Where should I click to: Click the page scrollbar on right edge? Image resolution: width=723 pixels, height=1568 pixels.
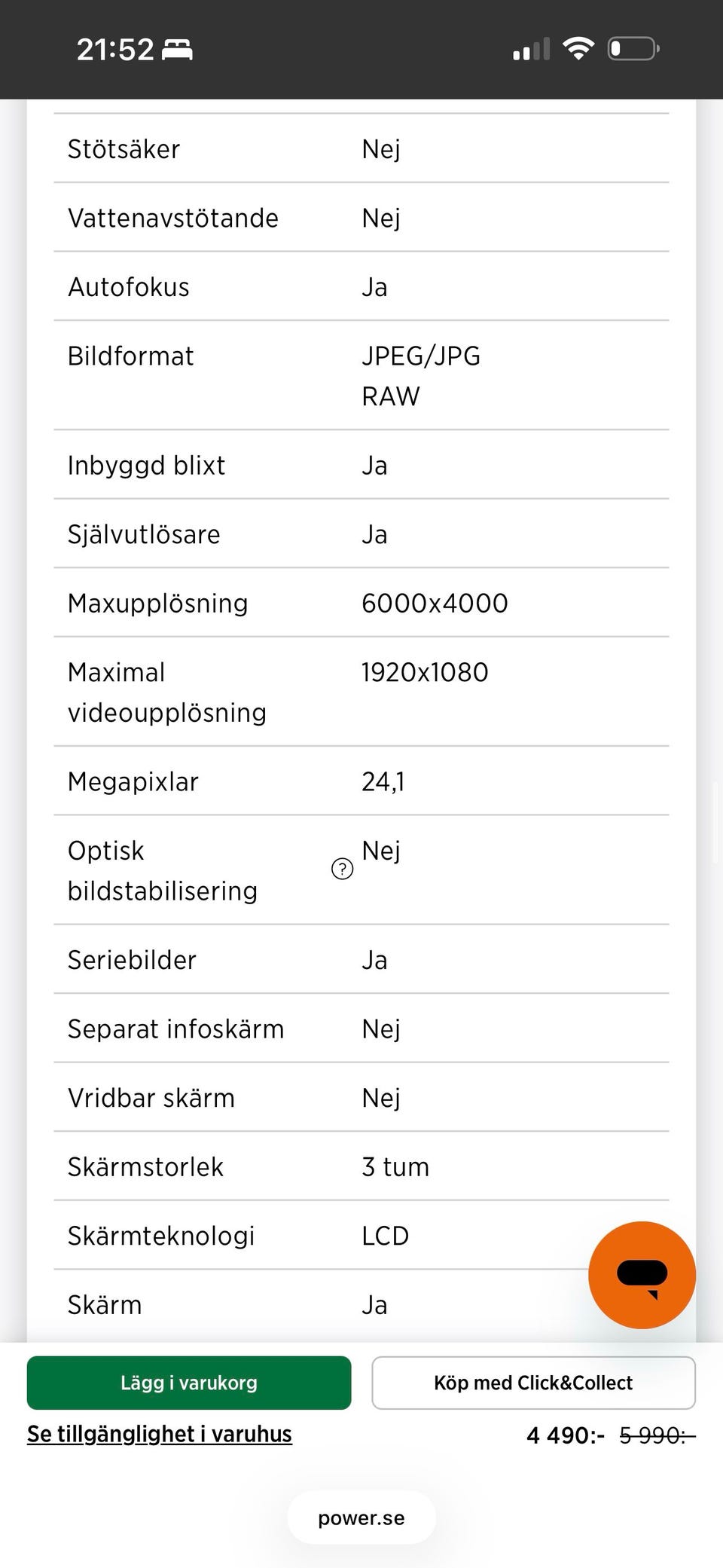(x=715, y=823)
